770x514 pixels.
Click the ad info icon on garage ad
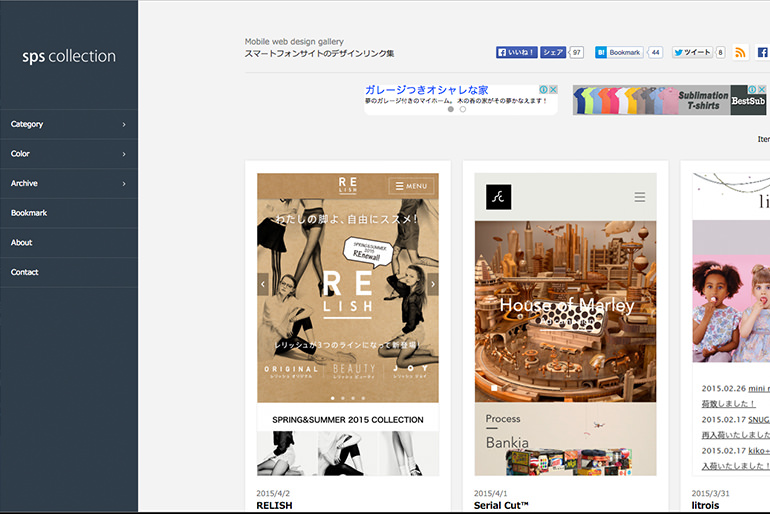[544, 89]
